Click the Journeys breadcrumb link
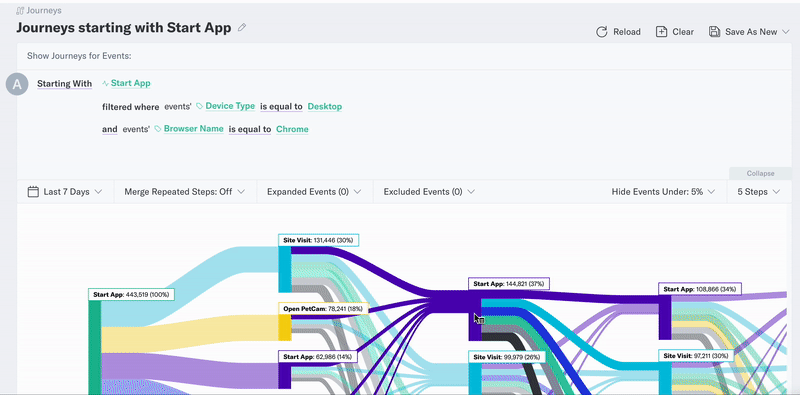This screenshot has height=395, width=800. tap(44, 10)
